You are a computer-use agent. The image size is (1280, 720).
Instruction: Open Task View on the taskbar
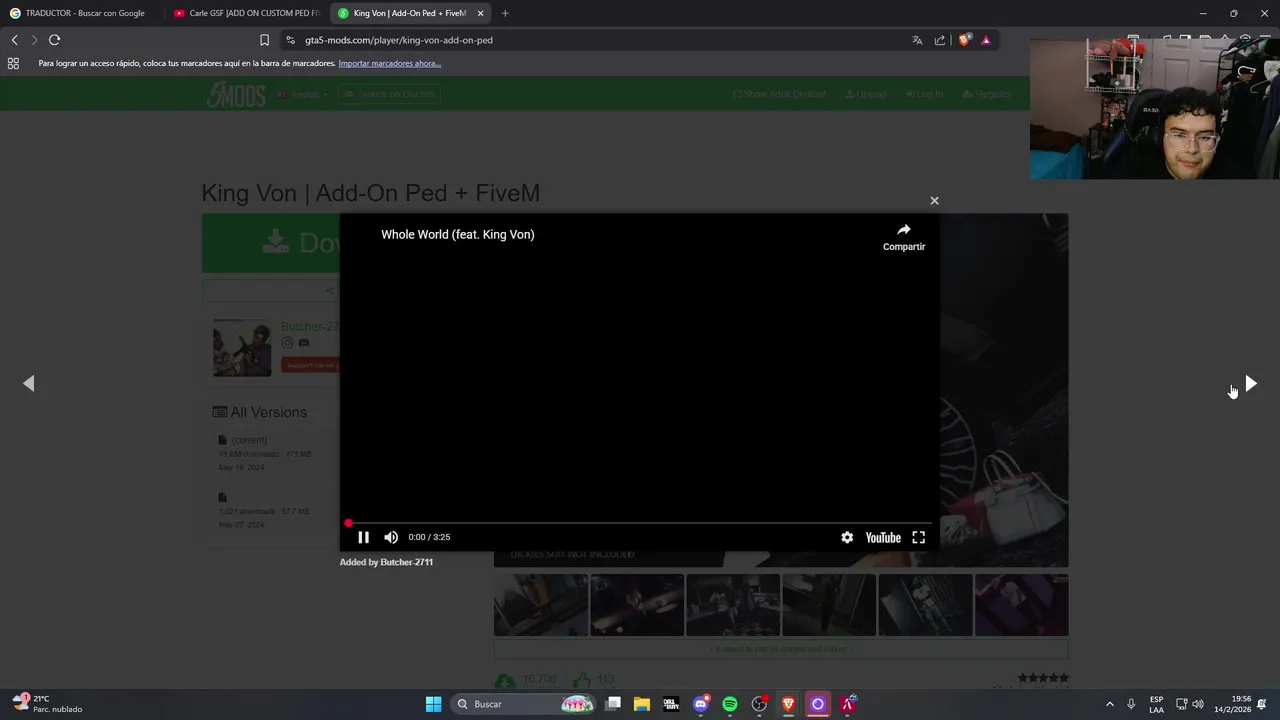click(x=613, y=704)
